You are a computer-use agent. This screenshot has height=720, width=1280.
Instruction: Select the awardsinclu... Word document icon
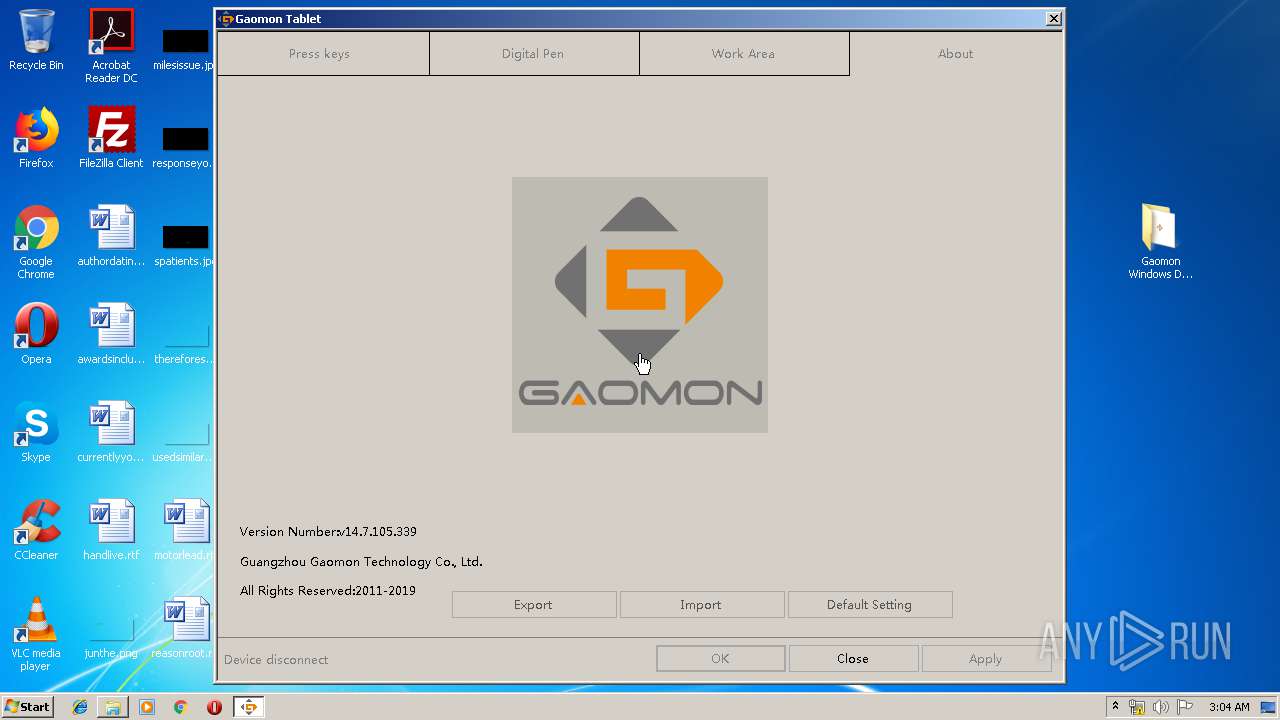point(111,334)
